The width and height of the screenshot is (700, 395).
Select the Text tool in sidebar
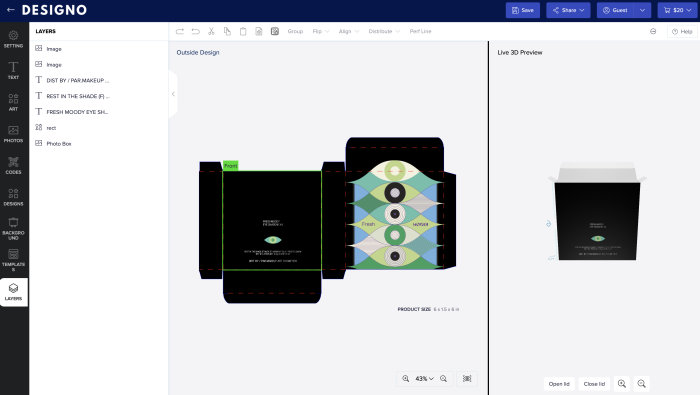(13, 71)
